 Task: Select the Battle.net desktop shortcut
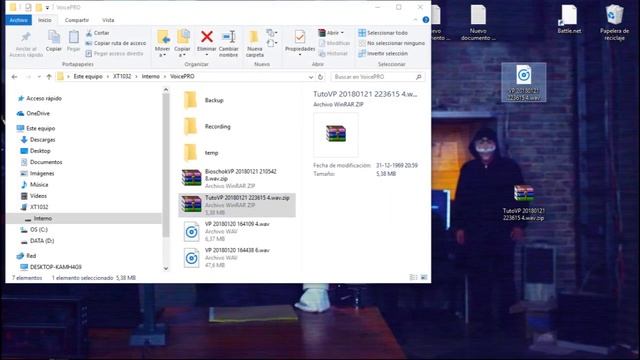(x=569, y=19)
